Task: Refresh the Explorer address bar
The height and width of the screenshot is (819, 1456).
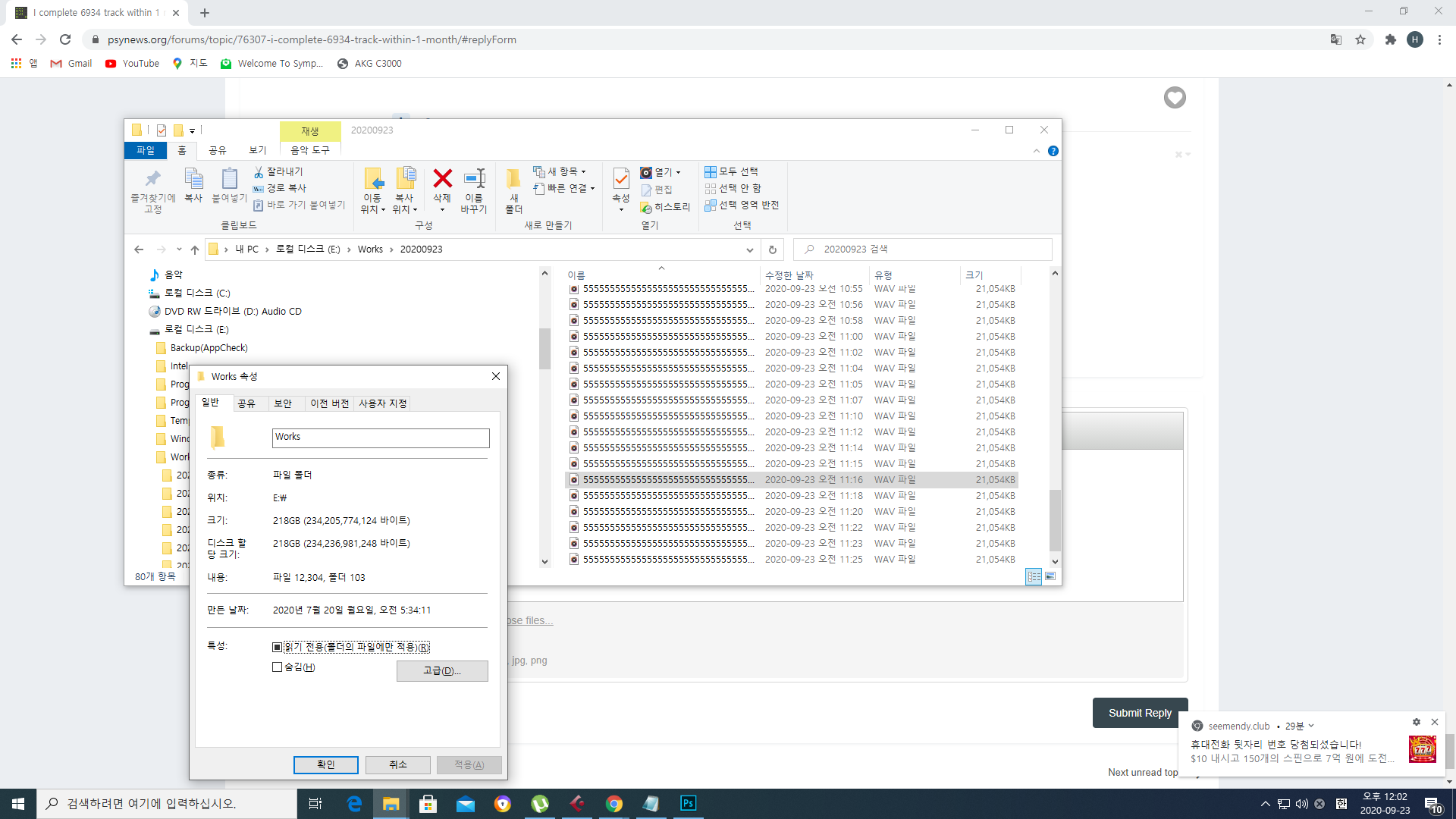Action: tap(772, 249)
